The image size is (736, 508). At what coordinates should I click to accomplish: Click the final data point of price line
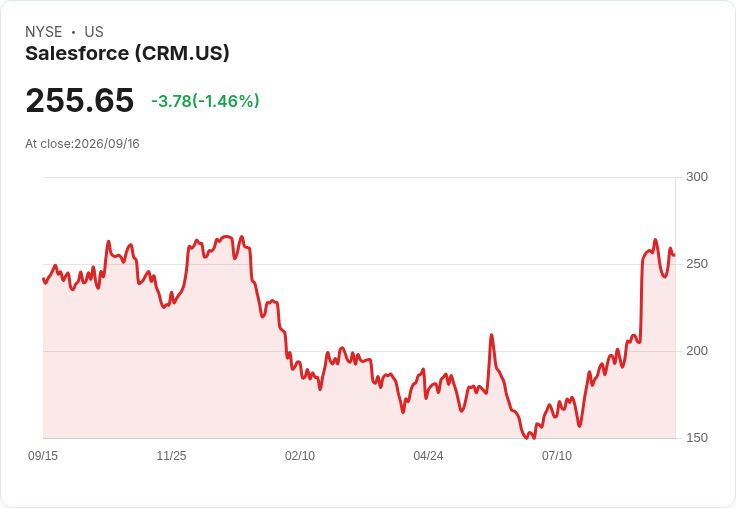[675, 255]
